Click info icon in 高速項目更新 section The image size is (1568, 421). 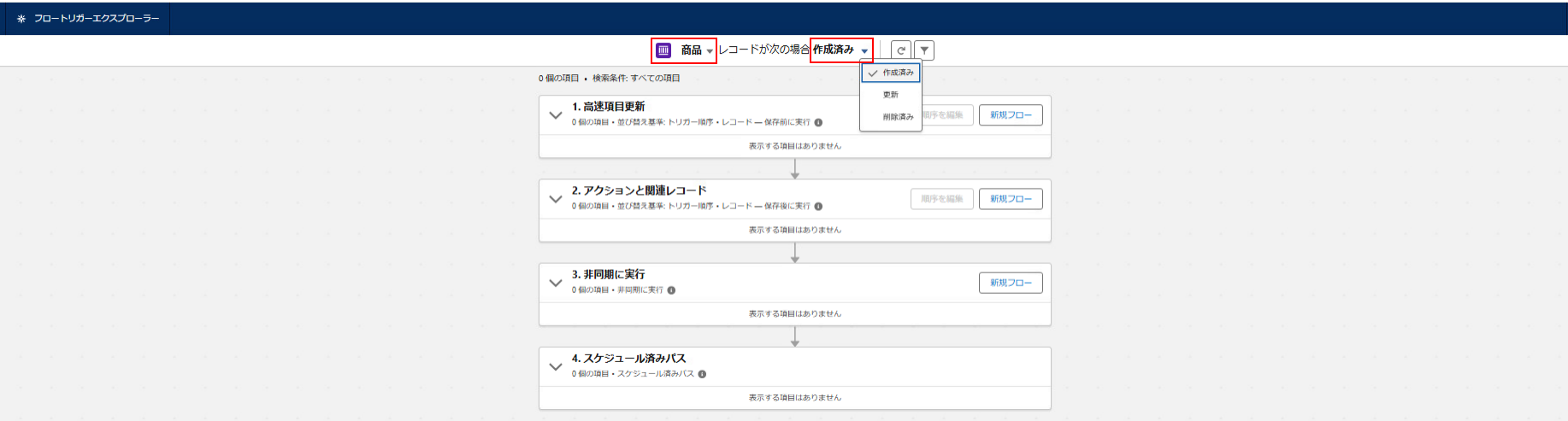(818, 122)
